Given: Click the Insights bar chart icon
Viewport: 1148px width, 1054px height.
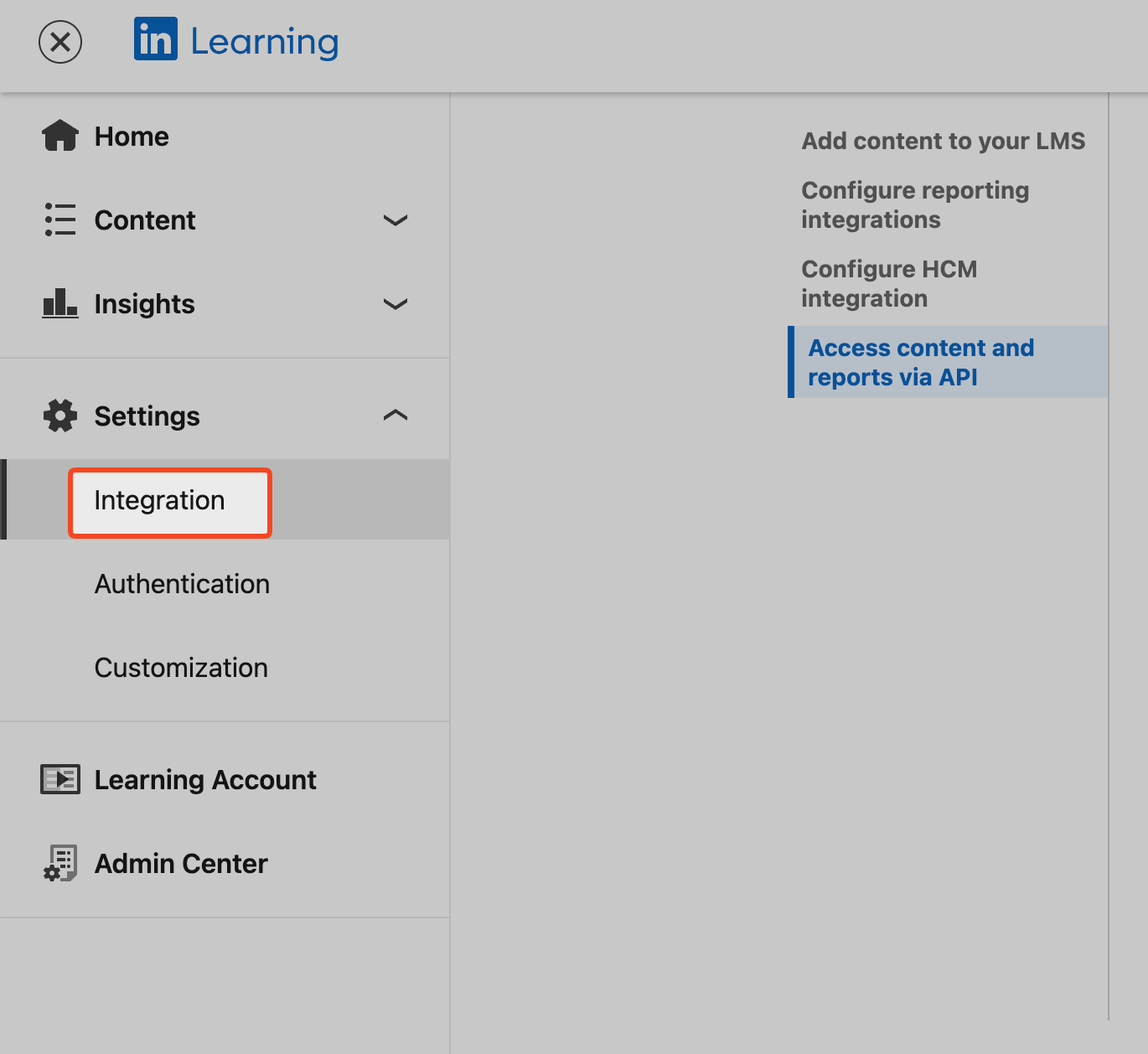Looking at the screenshot, I should [x=60, y=303].
